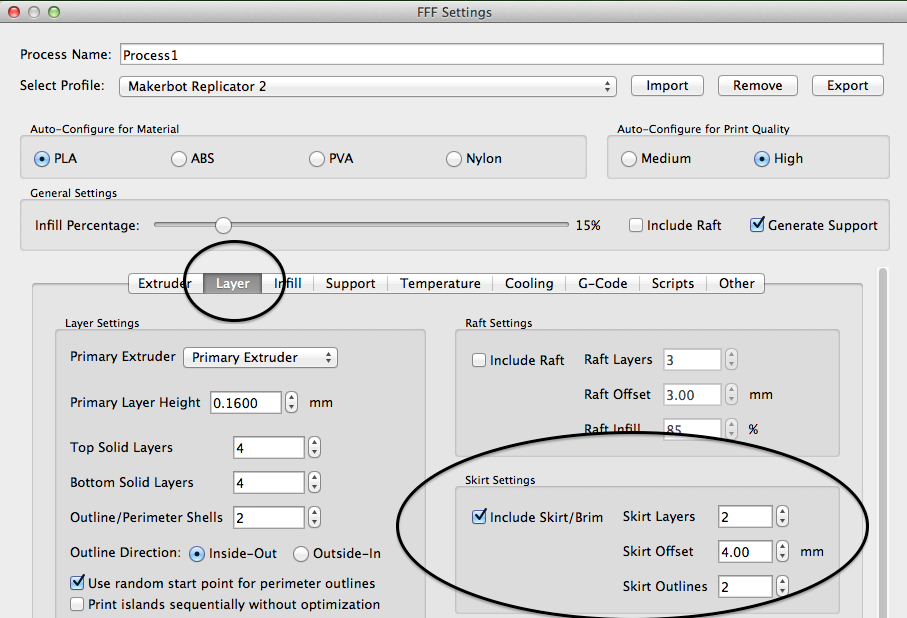The width and height of the screenshot is (907, 618).
Task: Click the Skirt Layers stepper
Action: click(x=782, y=517)
